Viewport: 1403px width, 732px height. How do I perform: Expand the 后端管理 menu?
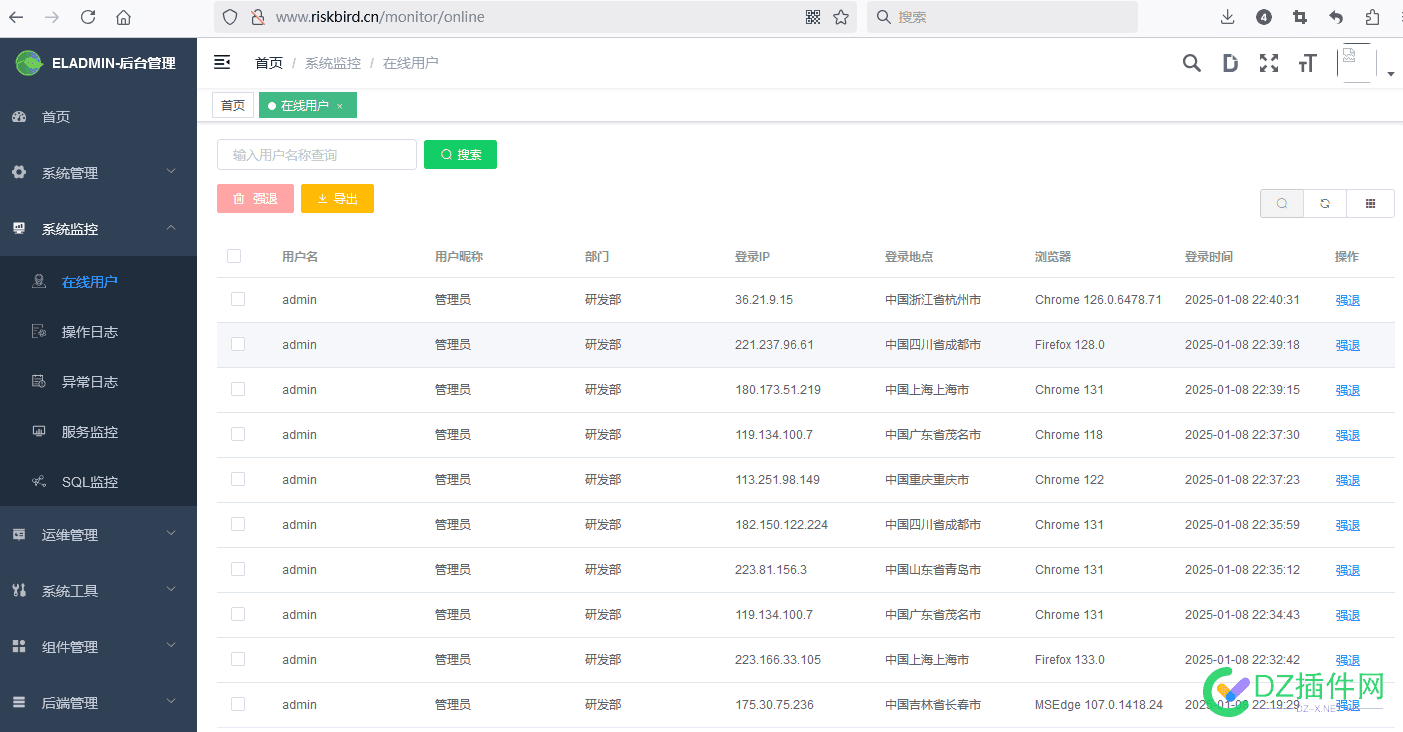point(98,703)
